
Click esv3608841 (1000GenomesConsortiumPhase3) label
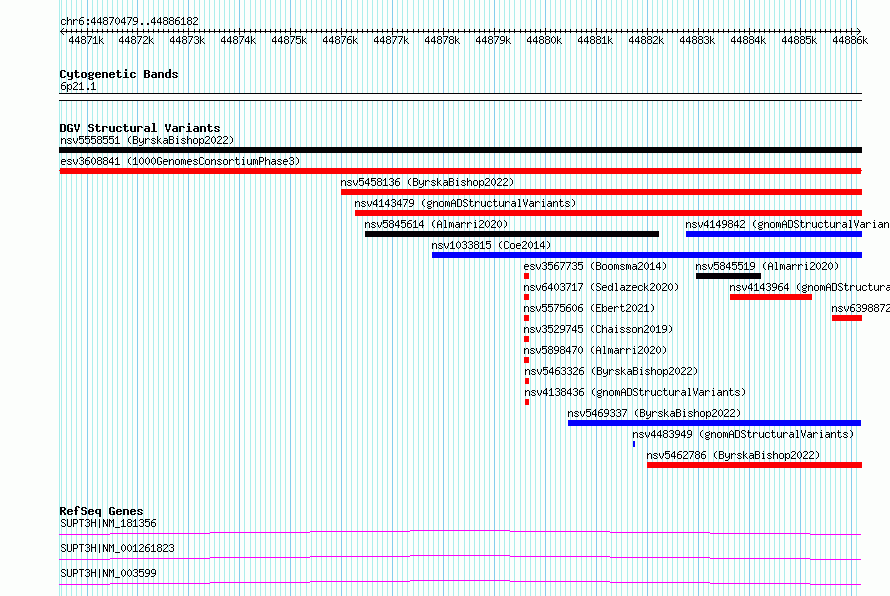coord(180,161)
